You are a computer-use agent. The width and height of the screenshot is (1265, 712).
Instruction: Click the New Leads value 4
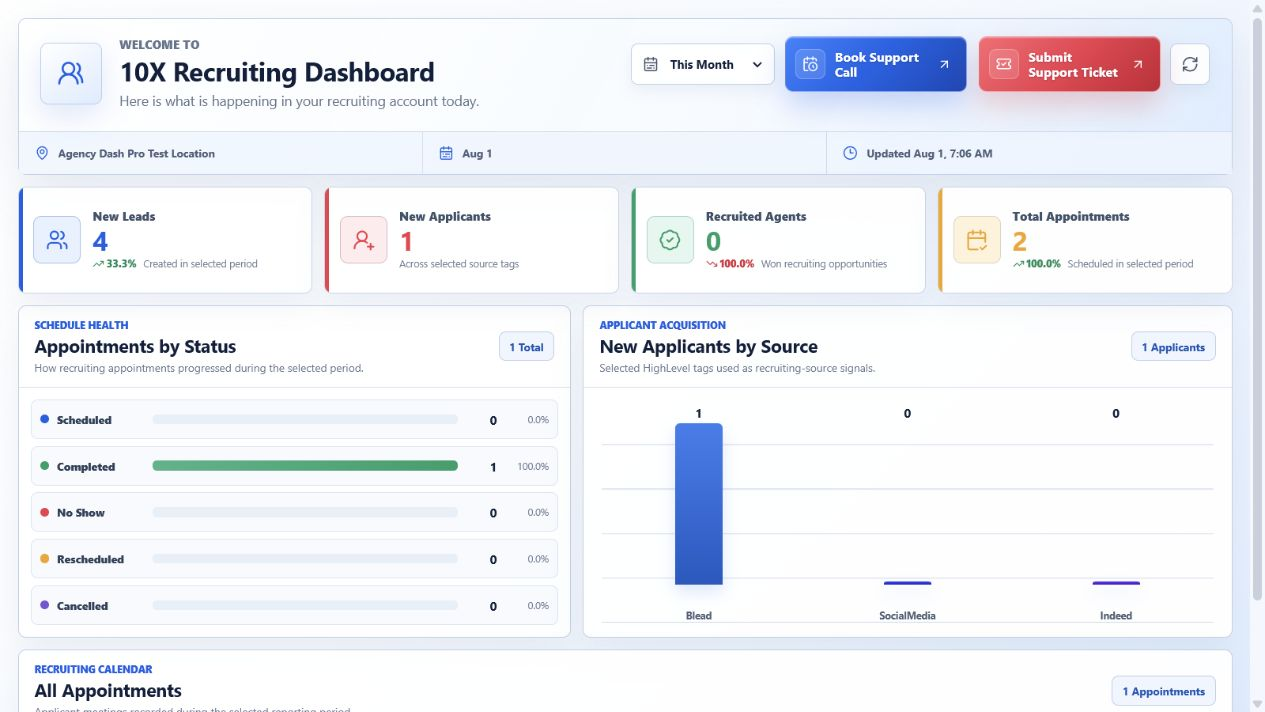[100, 241]
